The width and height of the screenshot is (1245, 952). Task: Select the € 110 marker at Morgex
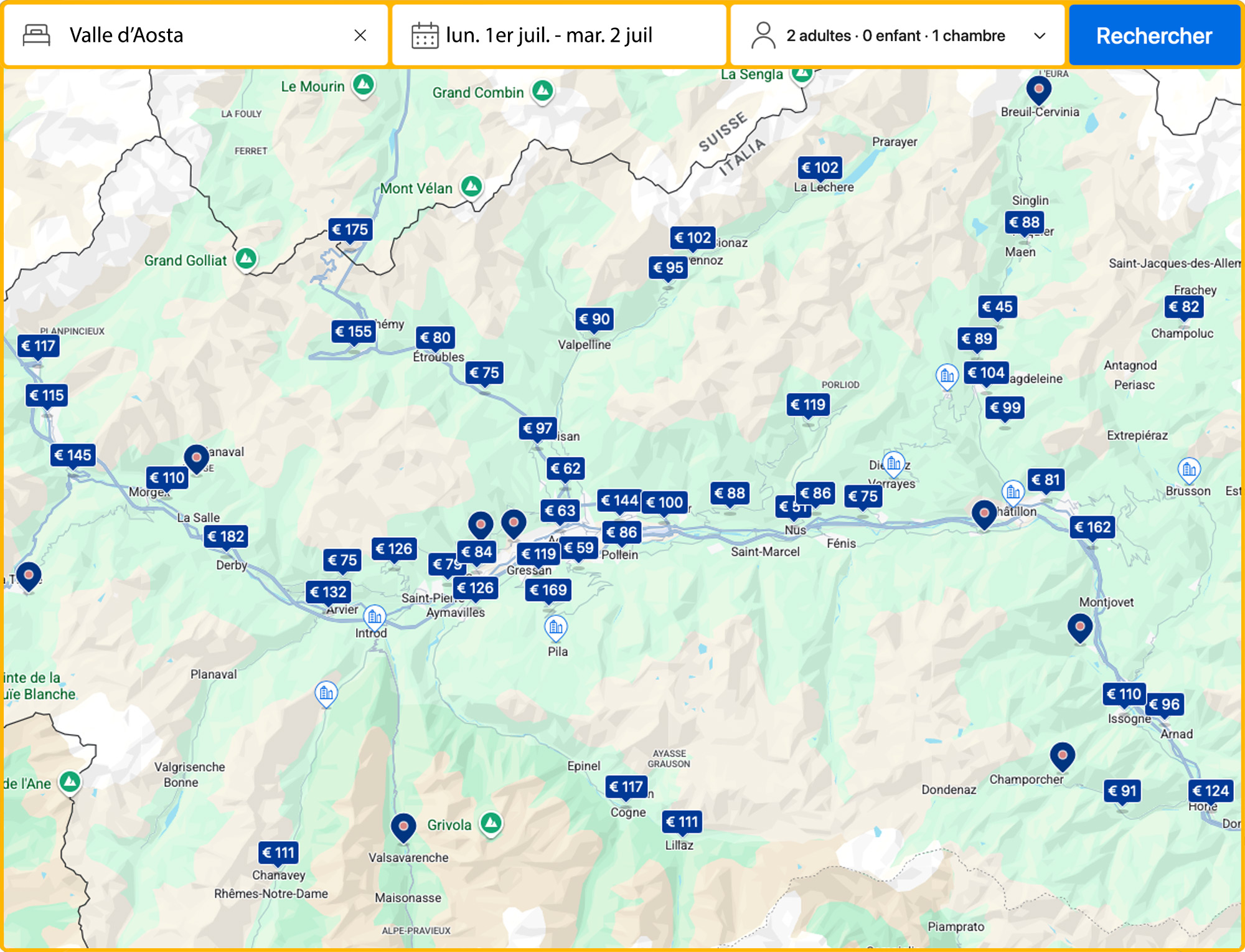[x=167, y=478]
